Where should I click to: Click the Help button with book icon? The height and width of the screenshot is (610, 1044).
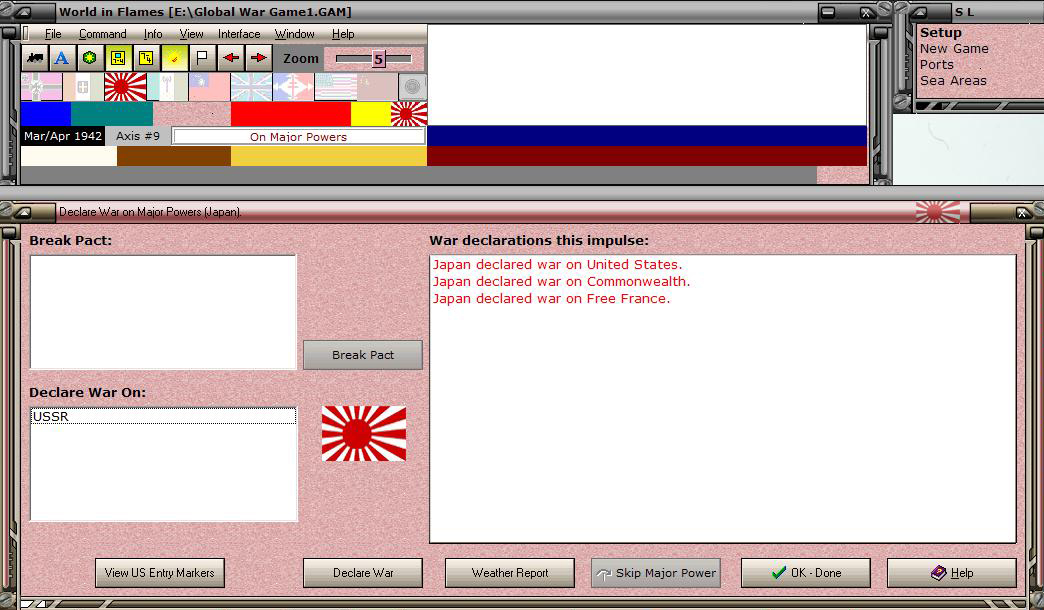[x=952, y=573]
